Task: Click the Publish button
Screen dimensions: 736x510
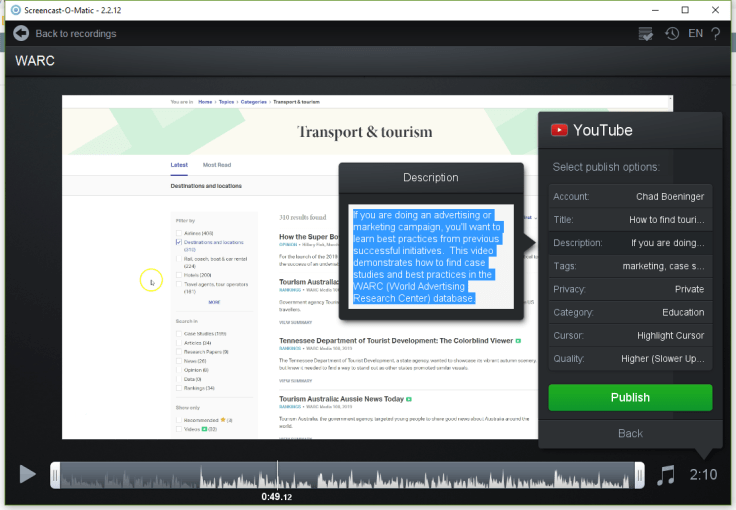Action: 630,397
